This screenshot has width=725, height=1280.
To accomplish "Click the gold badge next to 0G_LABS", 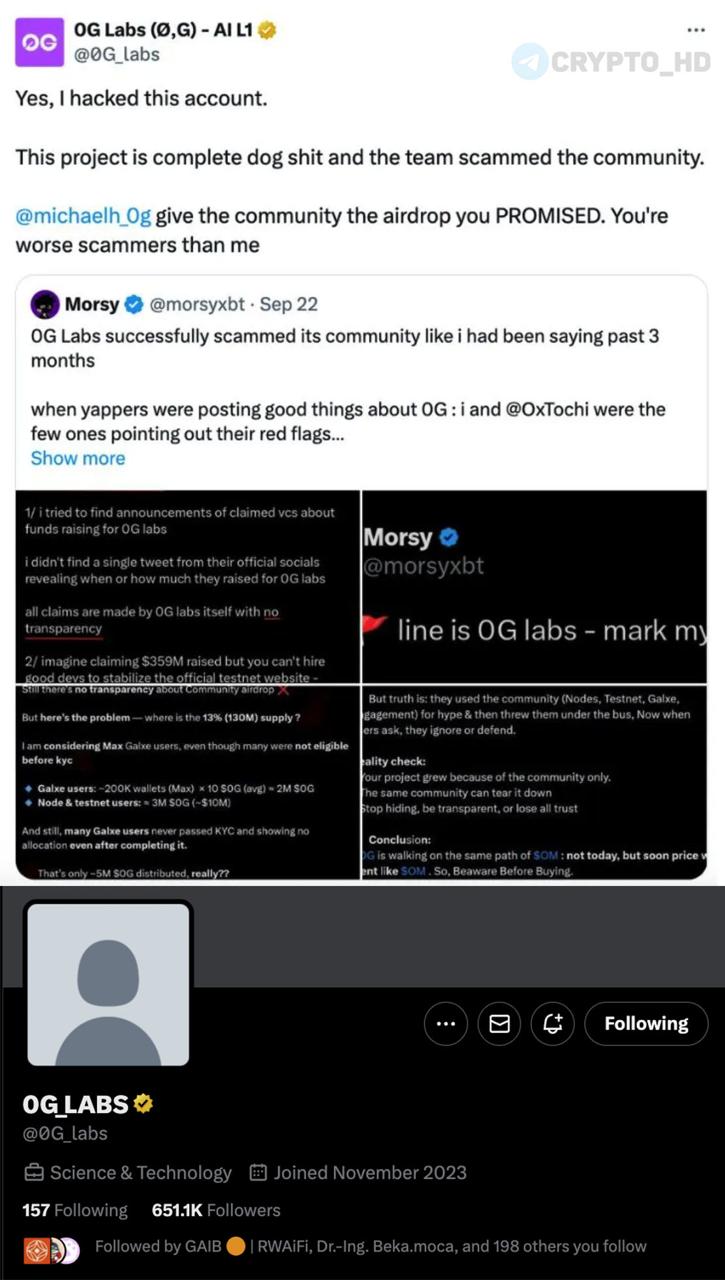I will point(143,1104).
